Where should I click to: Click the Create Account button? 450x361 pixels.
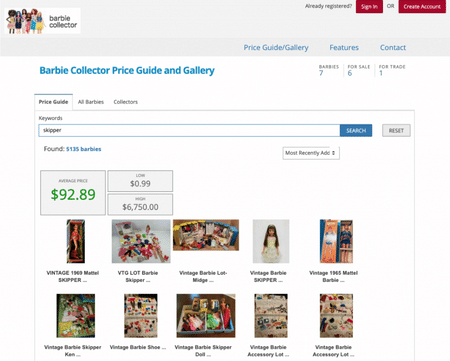click(x=422, y=6)
